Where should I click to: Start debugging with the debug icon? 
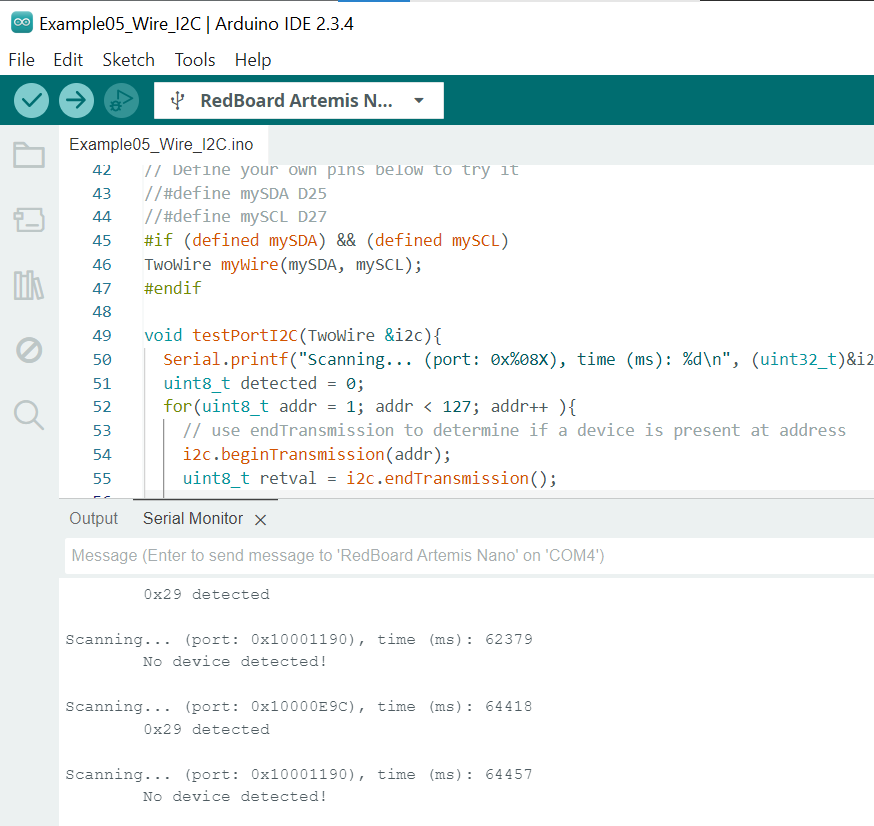click(x=122, y=100)
